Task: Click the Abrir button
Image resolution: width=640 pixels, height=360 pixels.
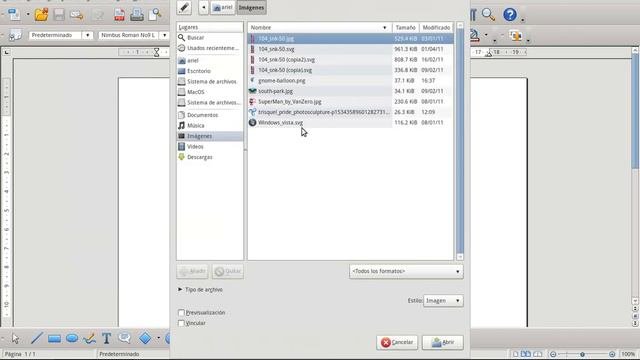Action: 443,342
